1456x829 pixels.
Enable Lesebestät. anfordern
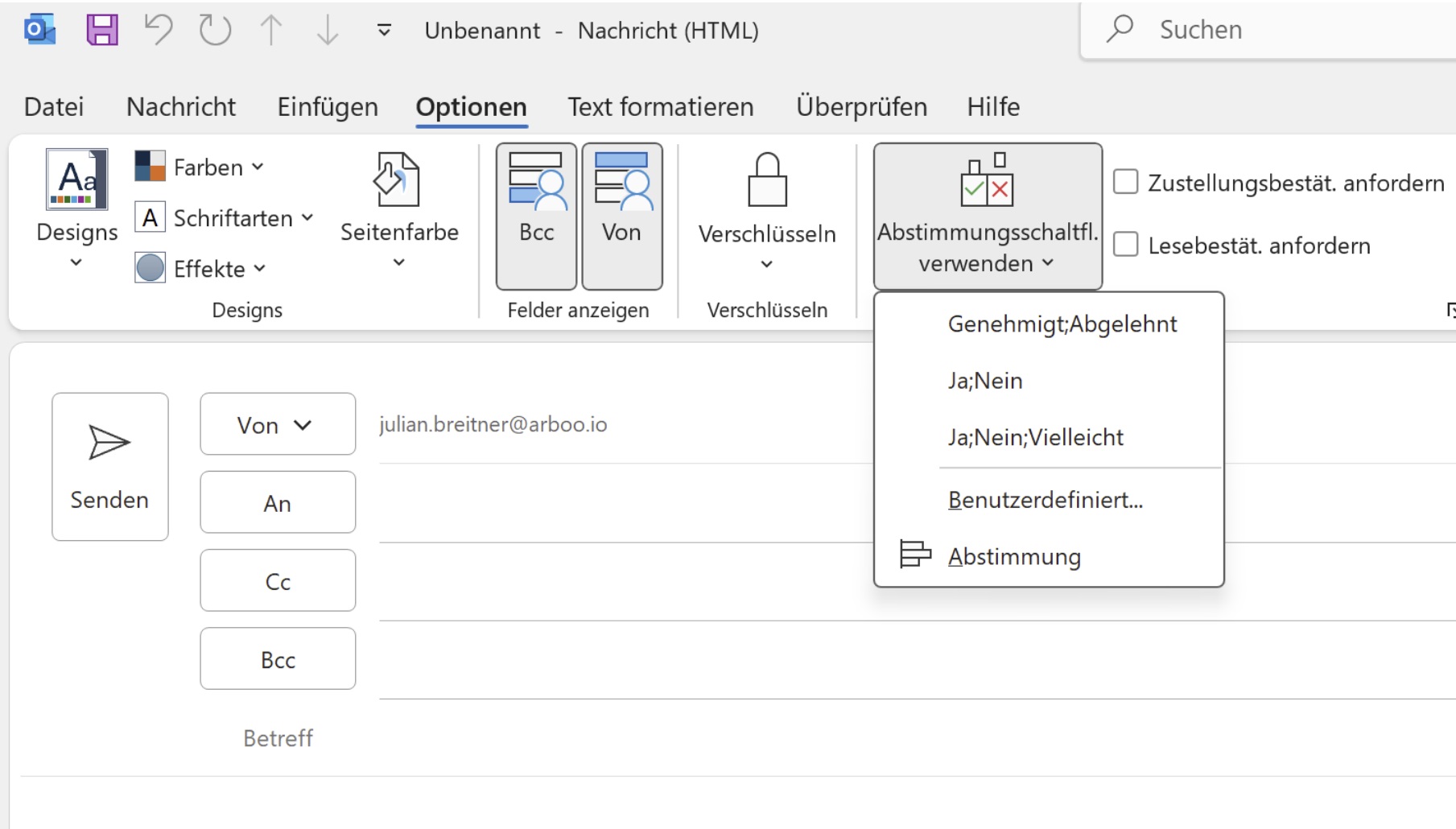[1124, 245]
